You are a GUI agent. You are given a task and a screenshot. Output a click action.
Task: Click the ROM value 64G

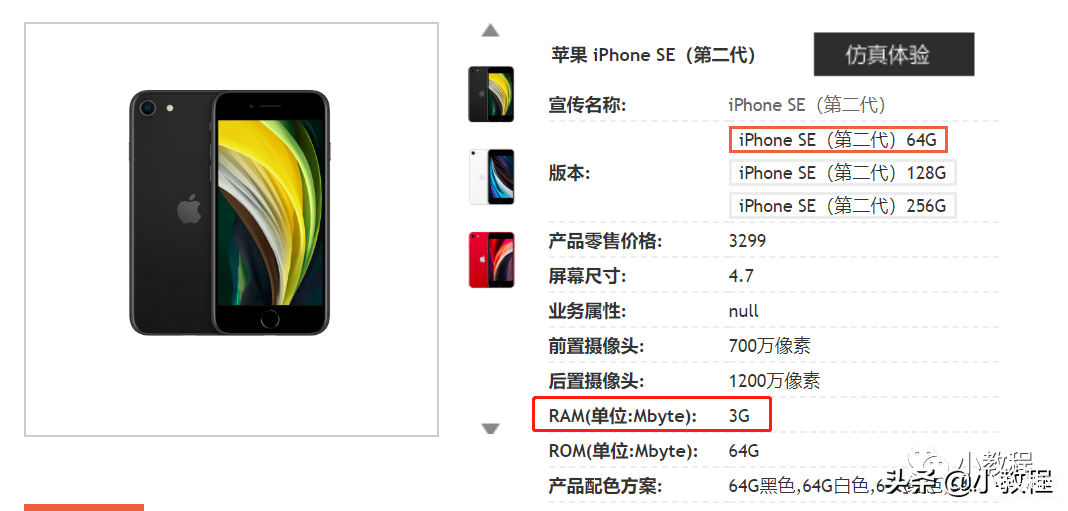tap(744, 450)
